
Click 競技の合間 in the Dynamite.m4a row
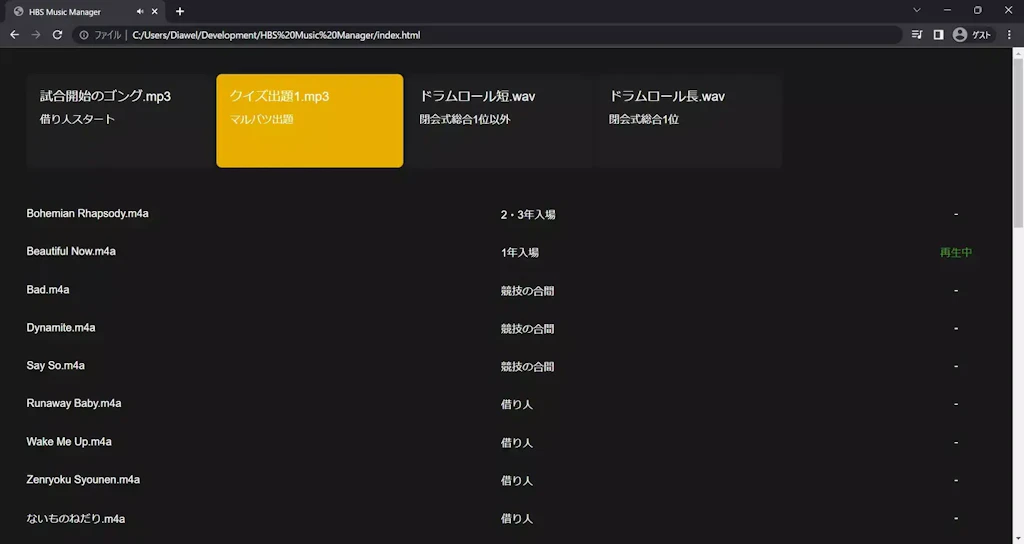coord(527,328)
